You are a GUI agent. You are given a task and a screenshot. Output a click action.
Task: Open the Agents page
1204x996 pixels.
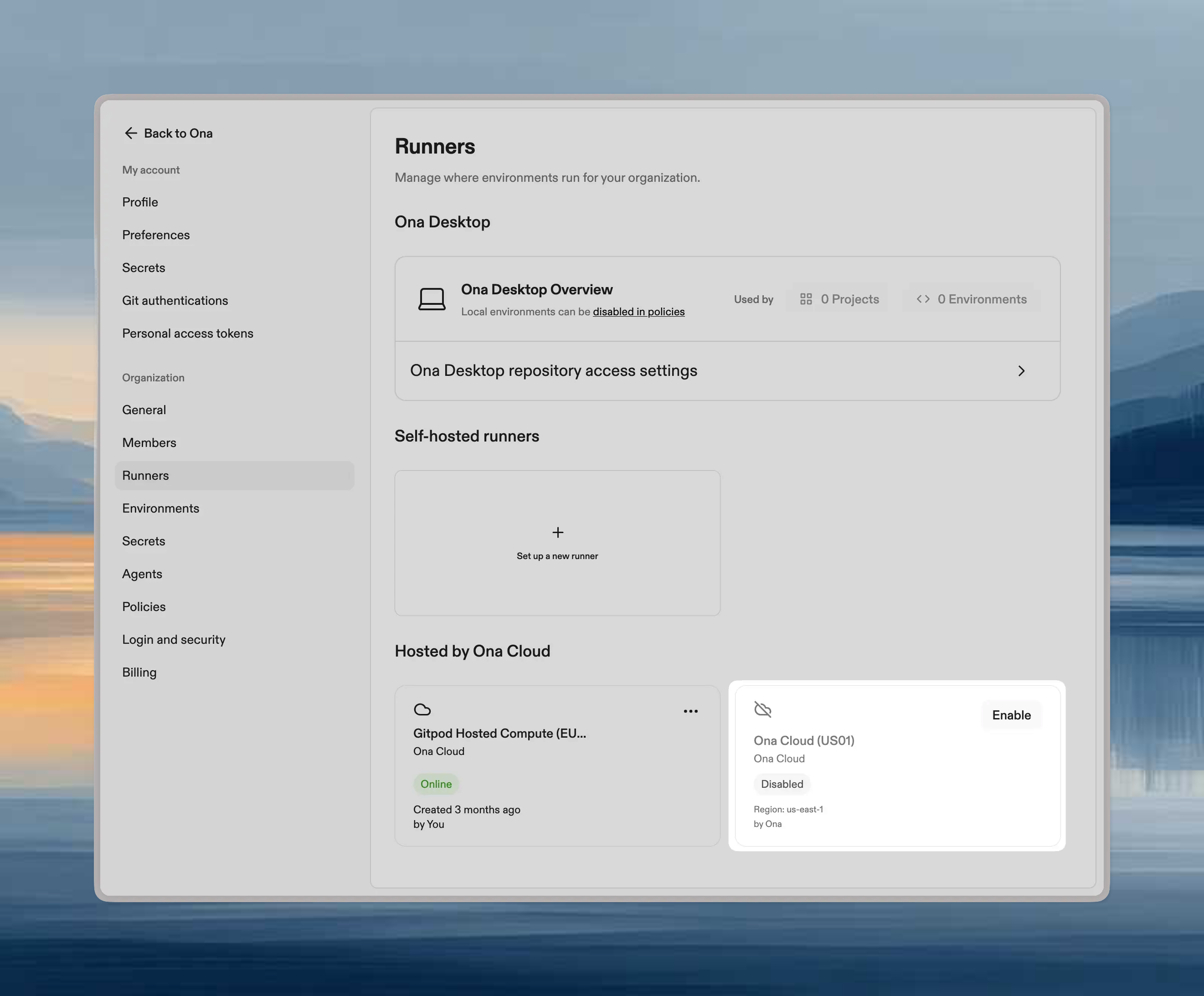pos(142,574)
